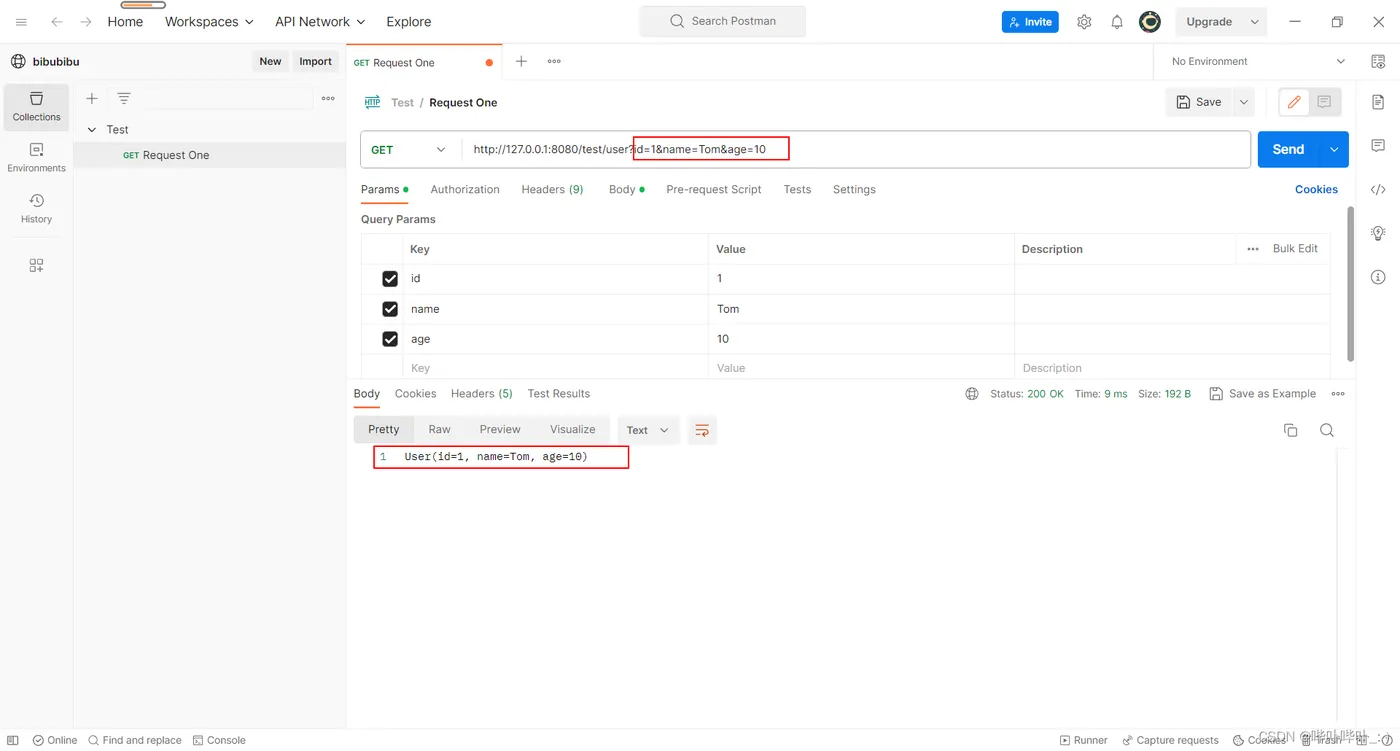The height and width of the screenshot is (751, 1400).
Task: Click Bulk Edit for query params
Action: (x=1295, y=249)
